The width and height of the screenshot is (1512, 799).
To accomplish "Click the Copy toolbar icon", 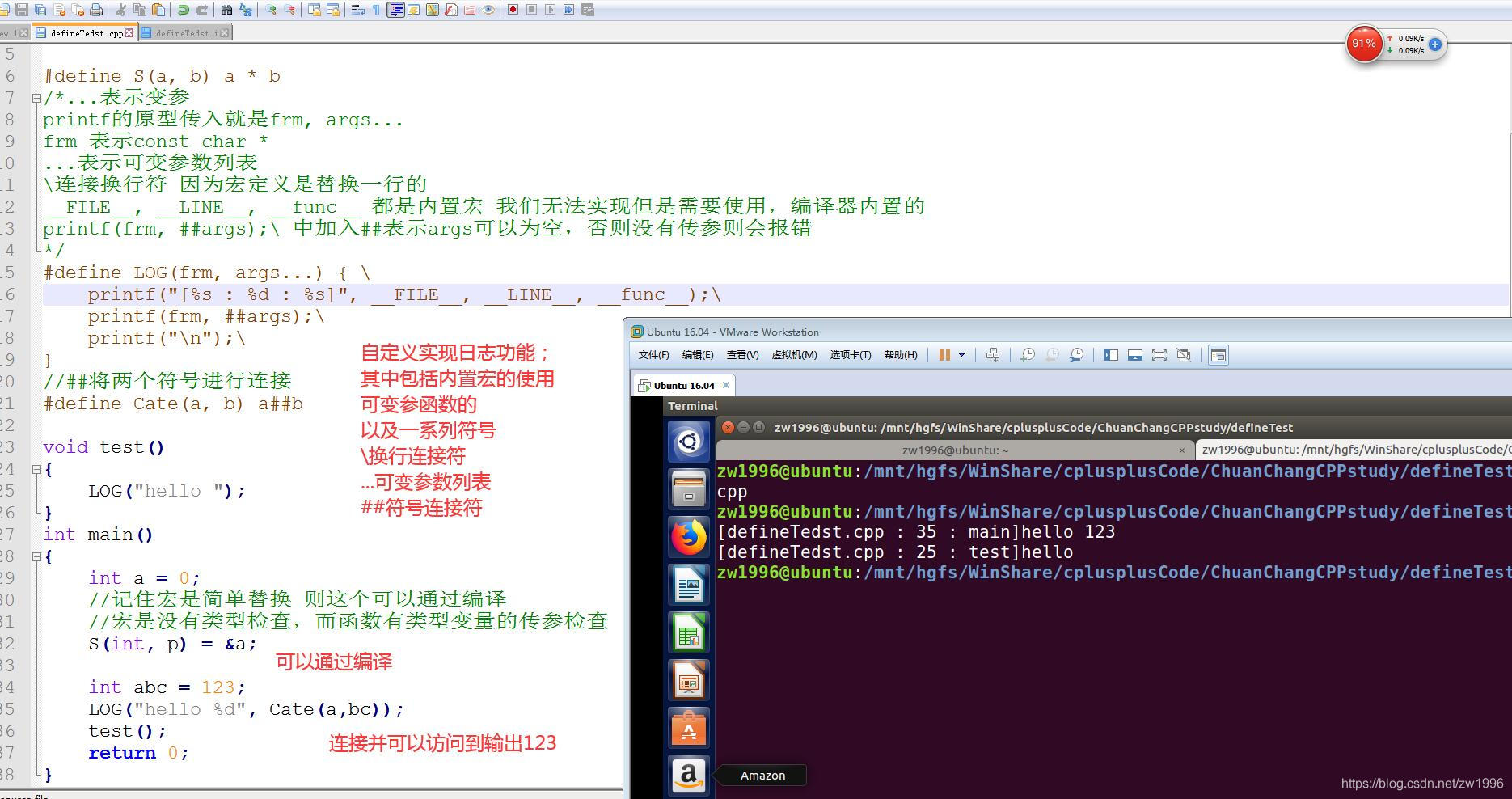I will point(140,10).
